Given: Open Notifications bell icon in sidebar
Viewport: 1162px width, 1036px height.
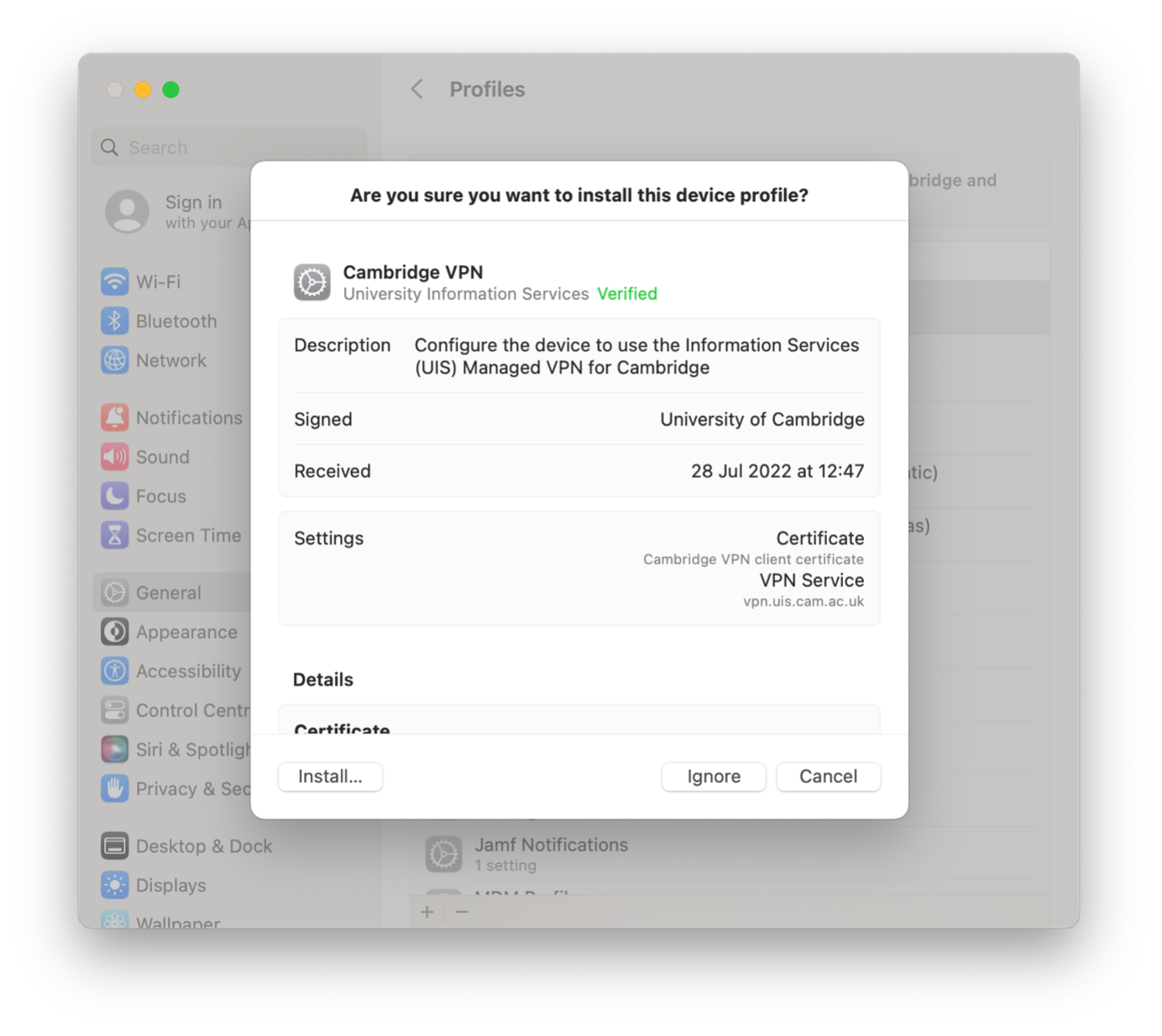Looking at the screenshot, I should (115, 417).
